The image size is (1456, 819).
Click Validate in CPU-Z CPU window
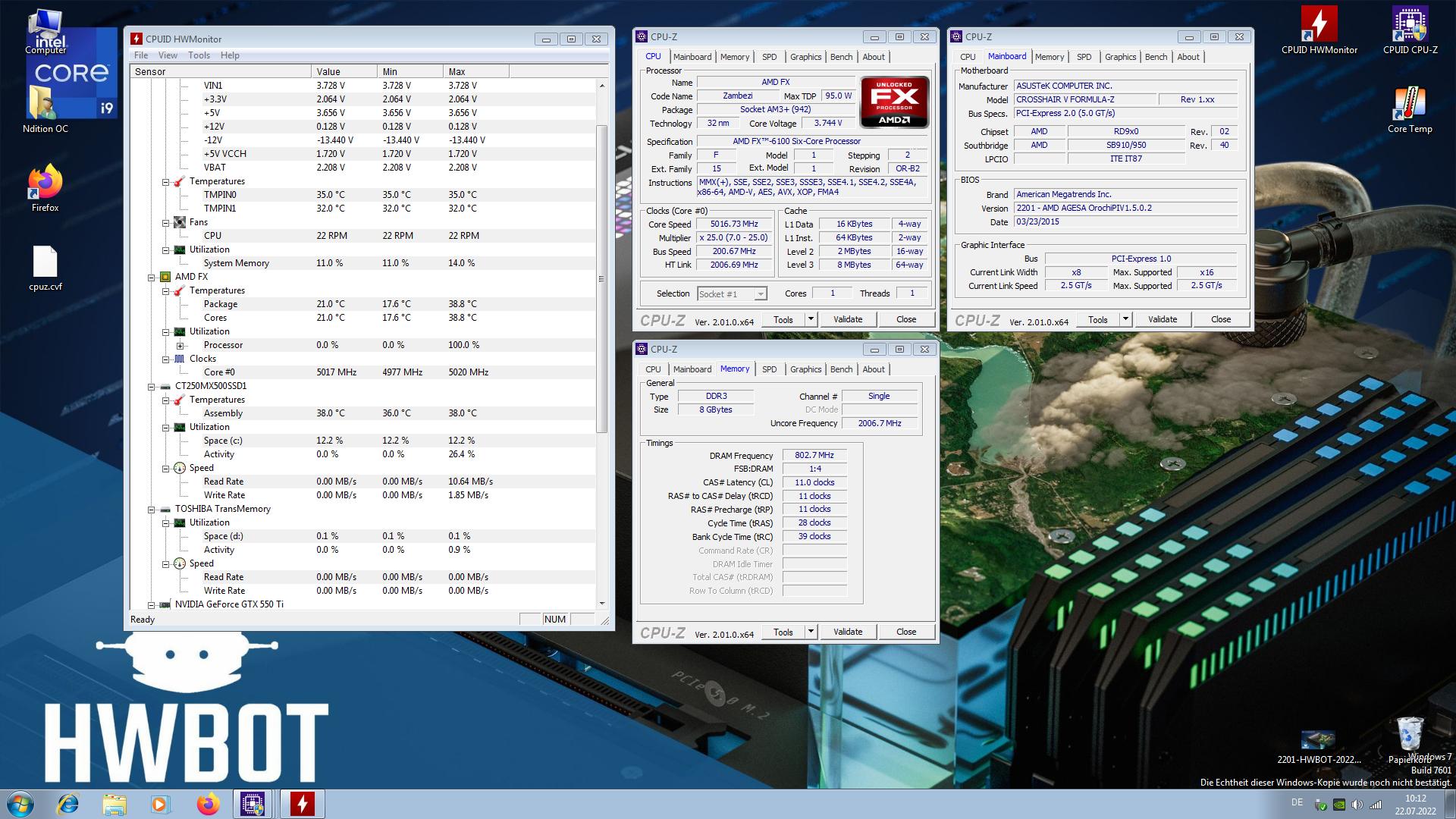(x=848, y=319)
